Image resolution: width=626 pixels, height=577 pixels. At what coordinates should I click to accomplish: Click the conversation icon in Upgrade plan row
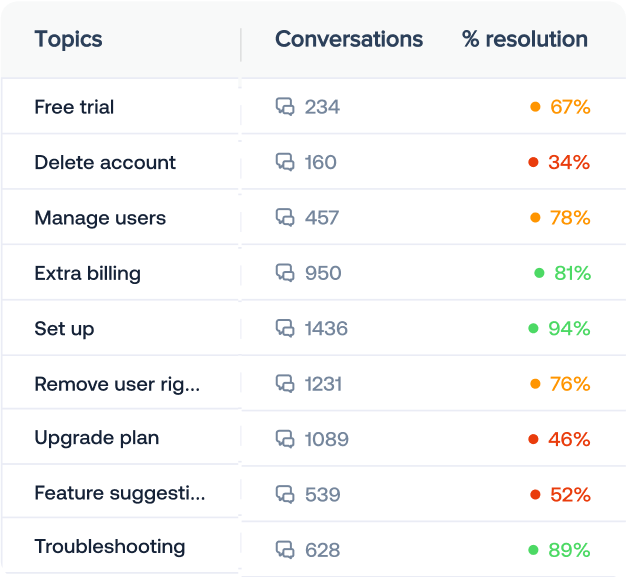pos(285,439)
